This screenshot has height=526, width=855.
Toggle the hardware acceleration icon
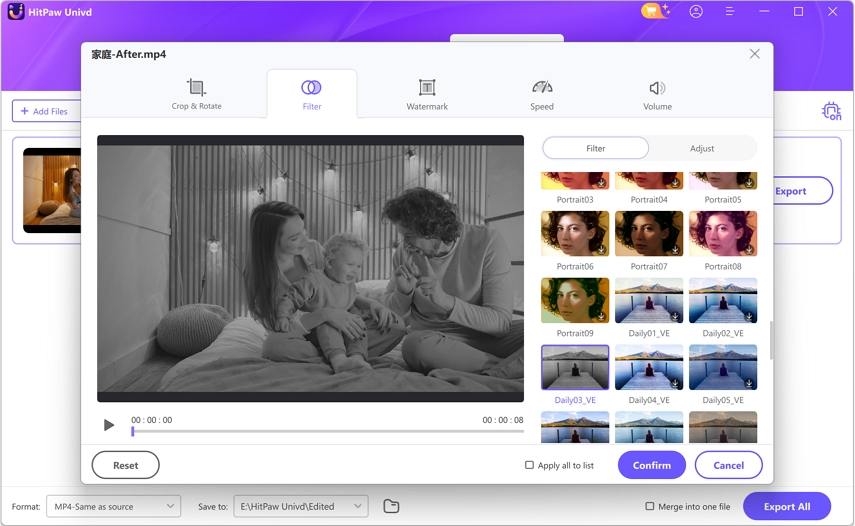click(x=831, y=111)
